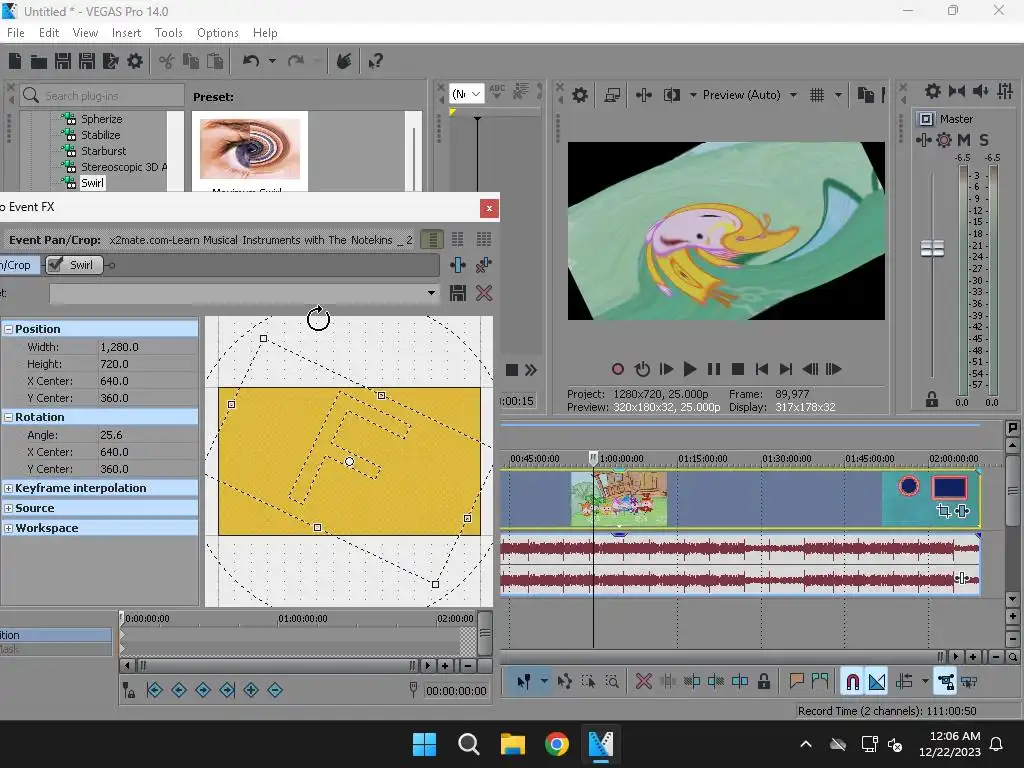The image size is (1024, 768).
Task: Open Project Video Properties gear in preview
Action: 579,95
